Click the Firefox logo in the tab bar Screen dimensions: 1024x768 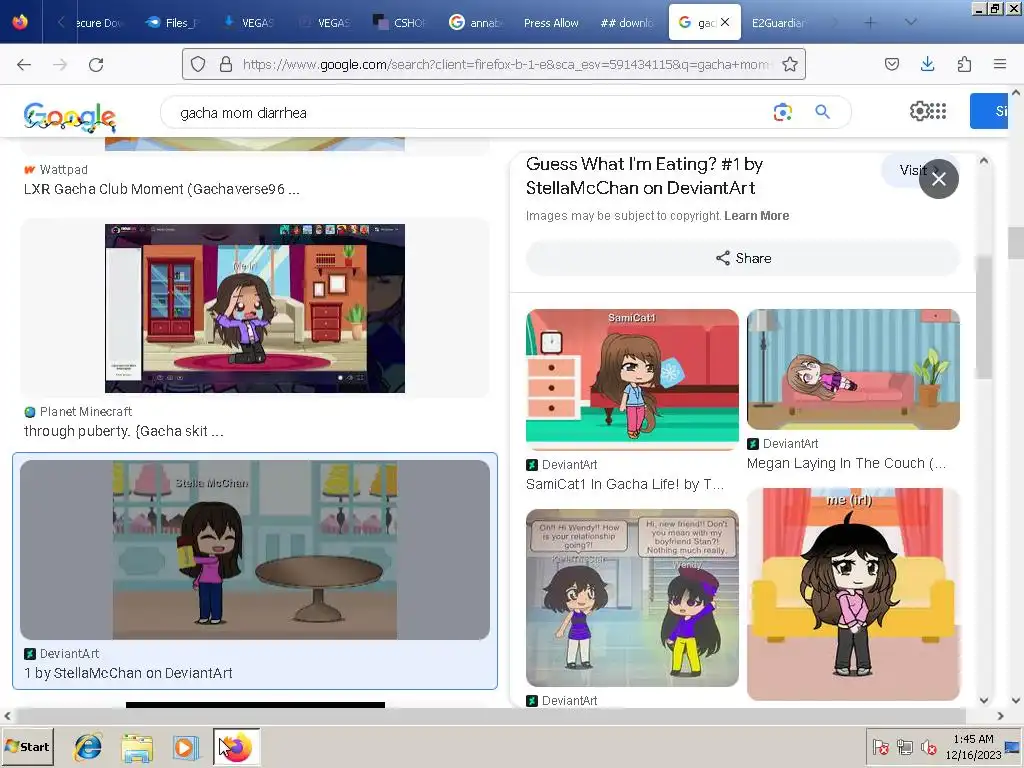click(20, 22)
